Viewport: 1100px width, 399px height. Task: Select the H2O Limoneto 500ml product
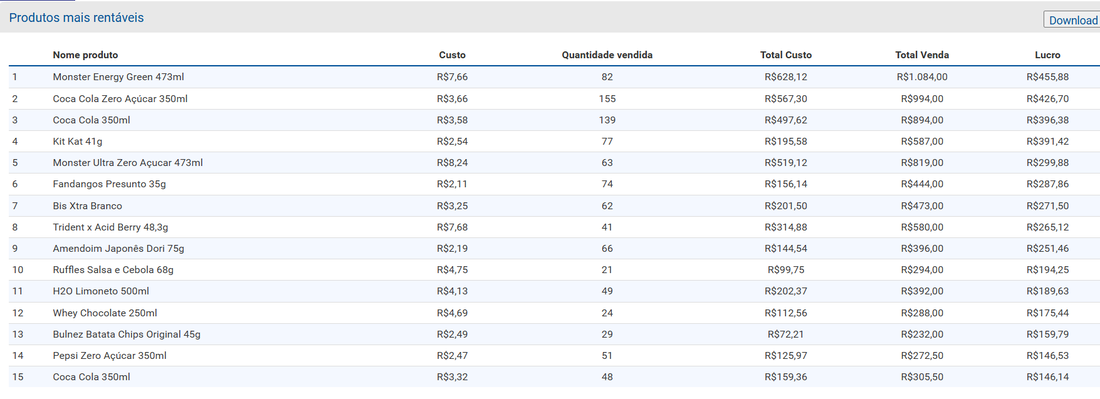point(101,291)
